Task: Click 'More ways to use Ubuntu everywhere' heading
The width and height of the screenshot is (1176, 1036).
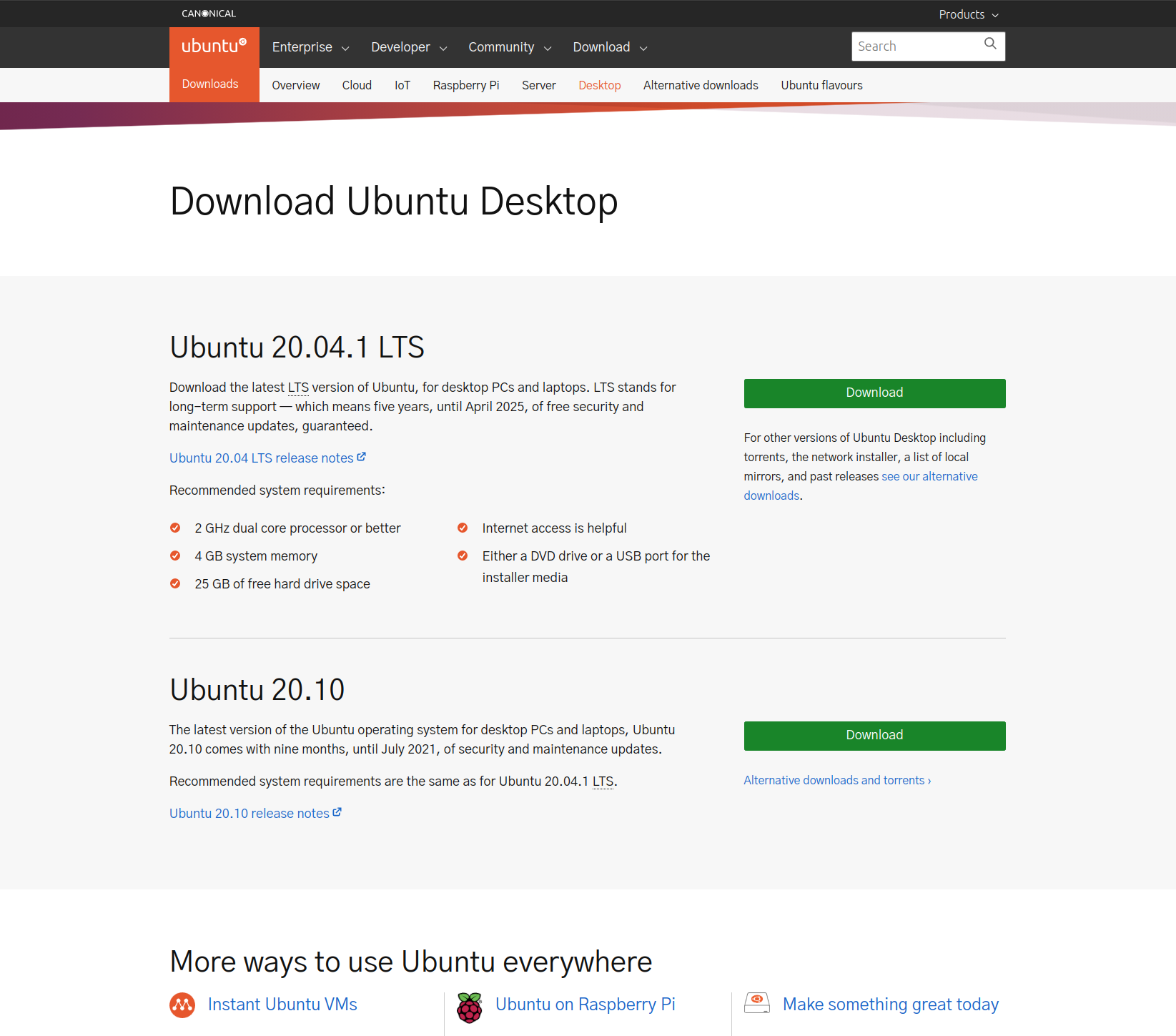Action: tap(411, 962)
